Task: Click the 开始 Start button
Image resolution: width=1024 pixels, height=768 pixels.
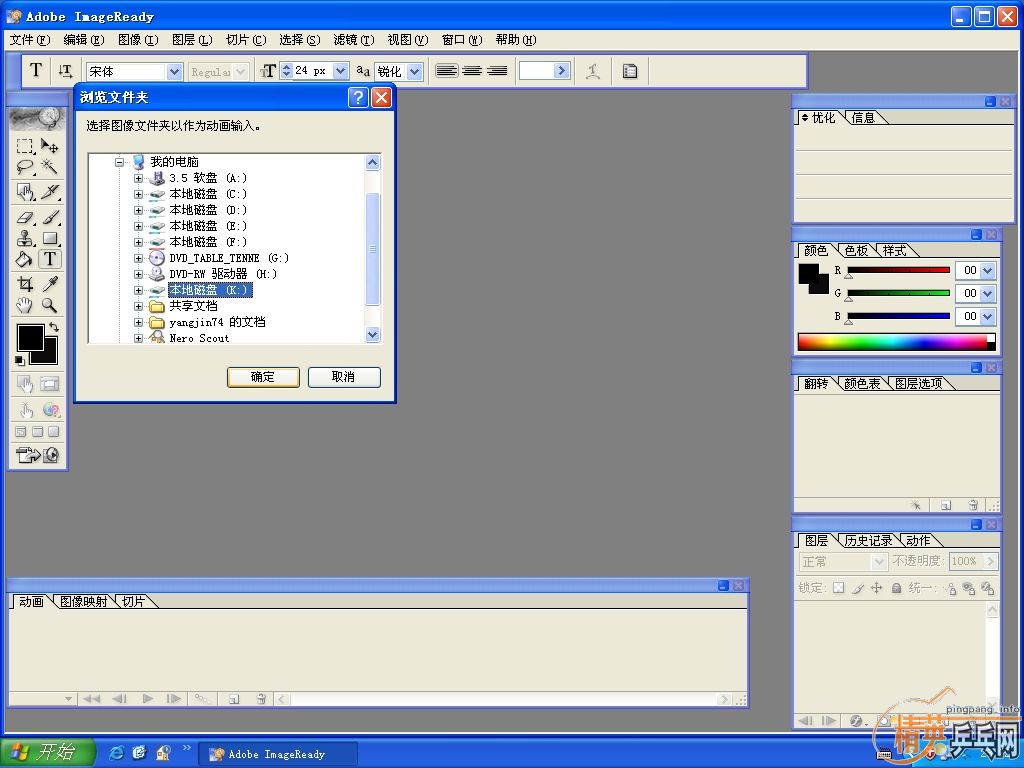Action: pos(47,752)
